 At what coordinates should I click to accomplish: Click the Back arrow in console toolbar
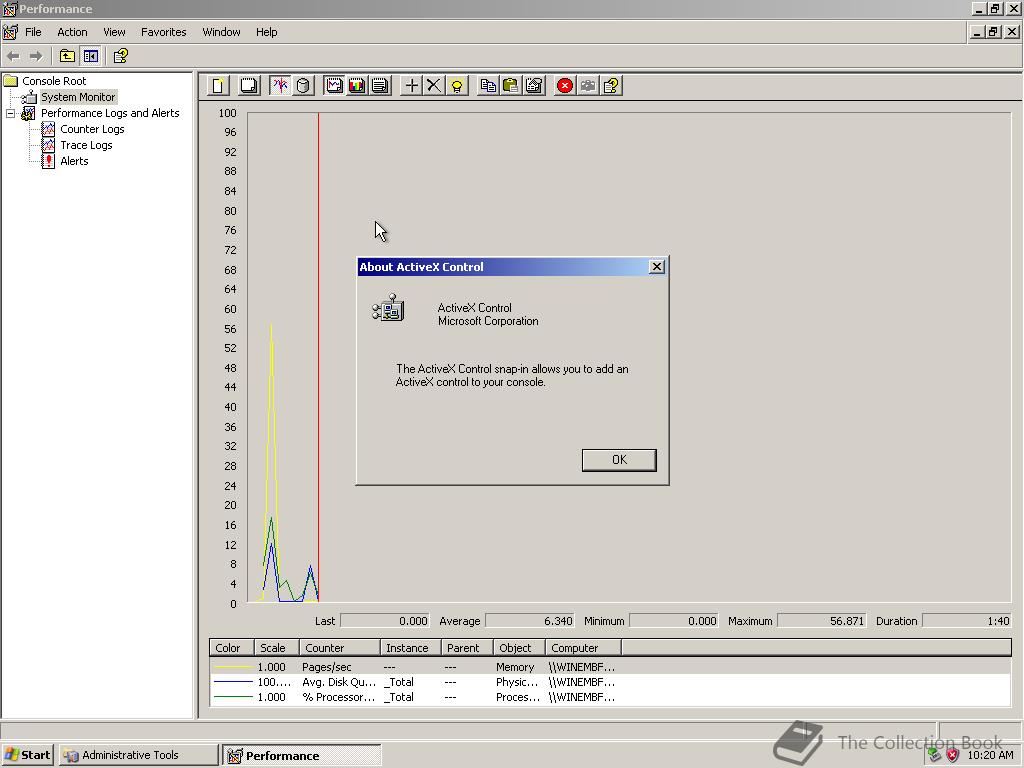[13, 56]
